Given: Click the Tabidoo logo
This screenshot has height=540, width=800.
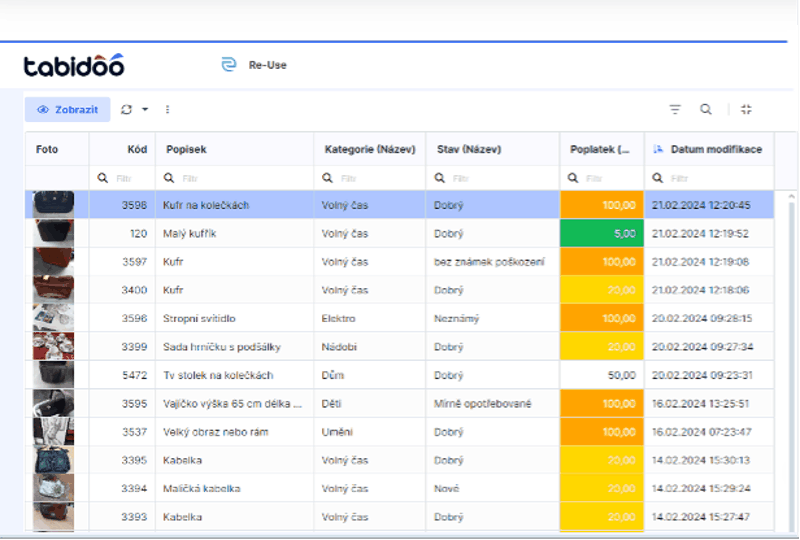Looking at the screenshot, I should 74,66.
